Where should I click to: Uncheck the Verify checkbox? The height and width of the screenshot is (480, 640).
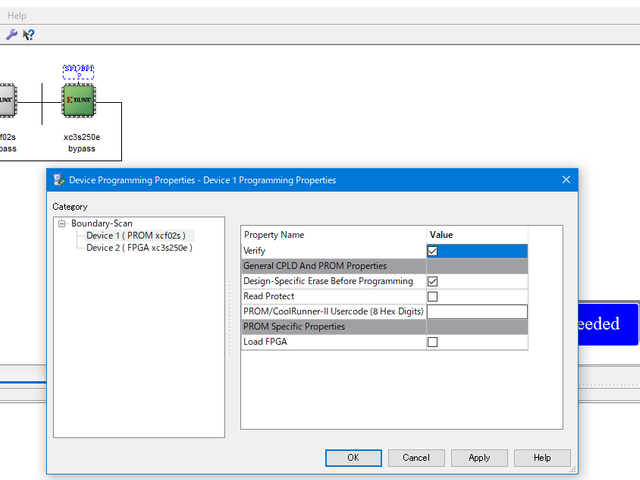[x=433, y=251]
